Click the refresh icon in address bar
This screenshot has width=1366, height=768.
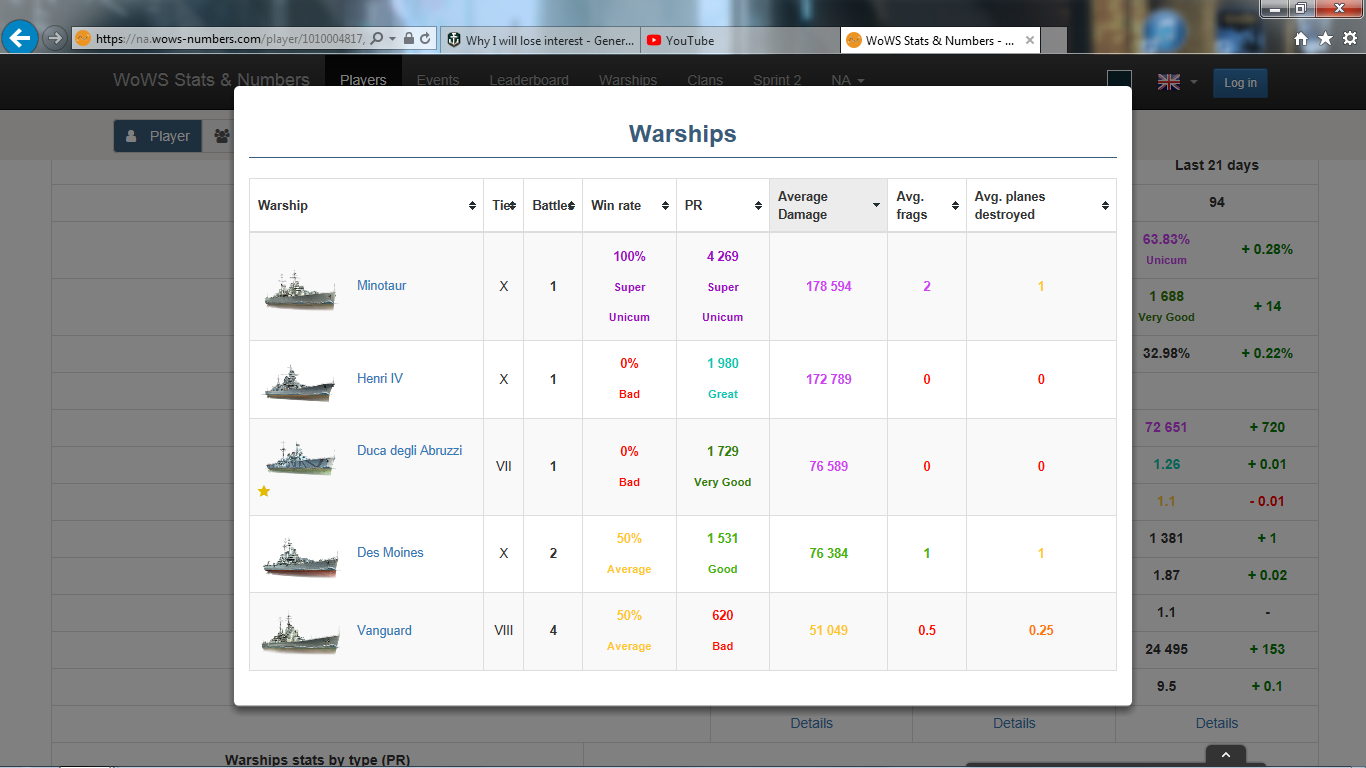[x=425, y=39]
